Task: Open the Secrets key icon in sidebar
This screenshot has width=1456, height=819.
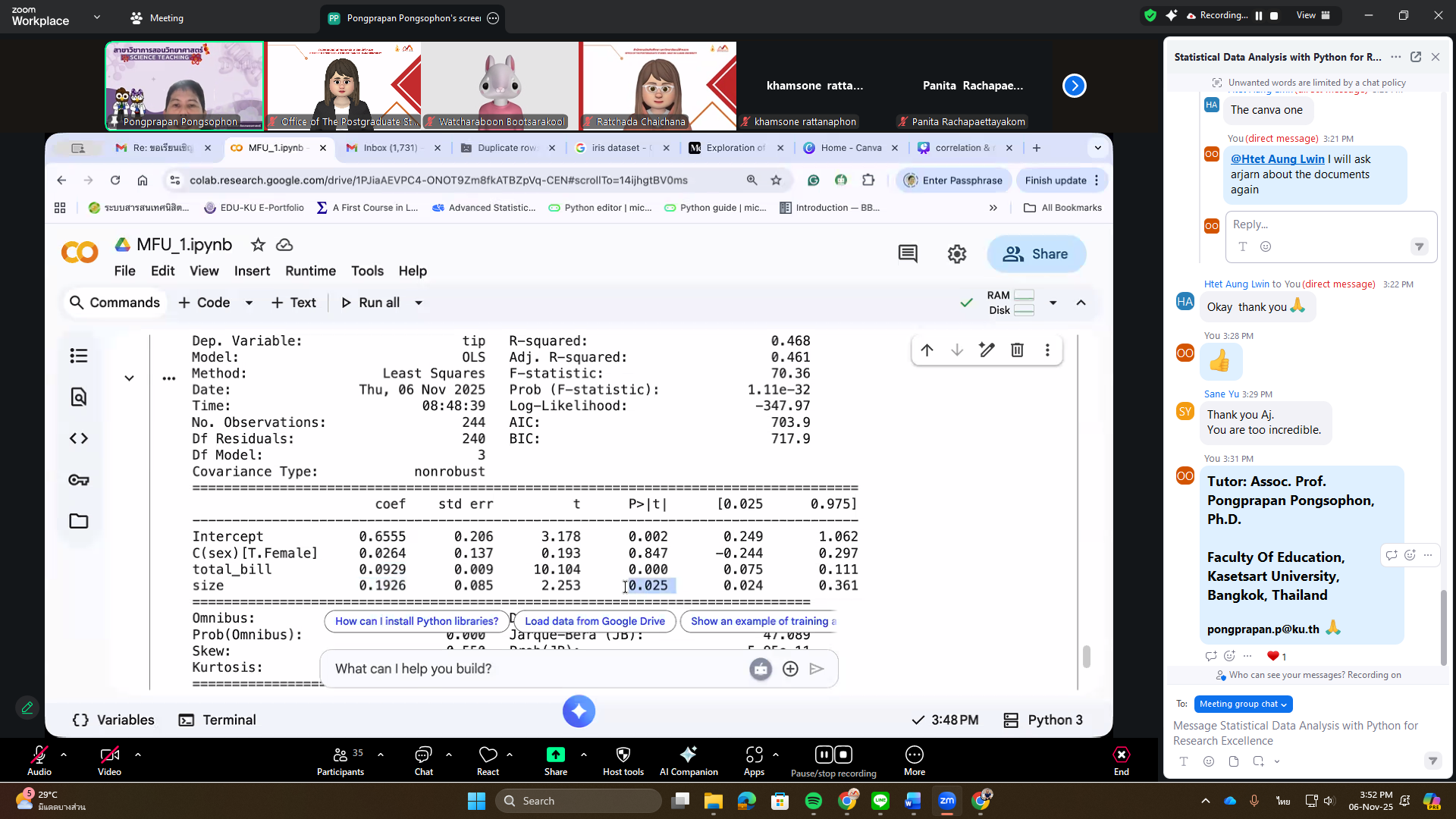Action: (x=79, y=480)
